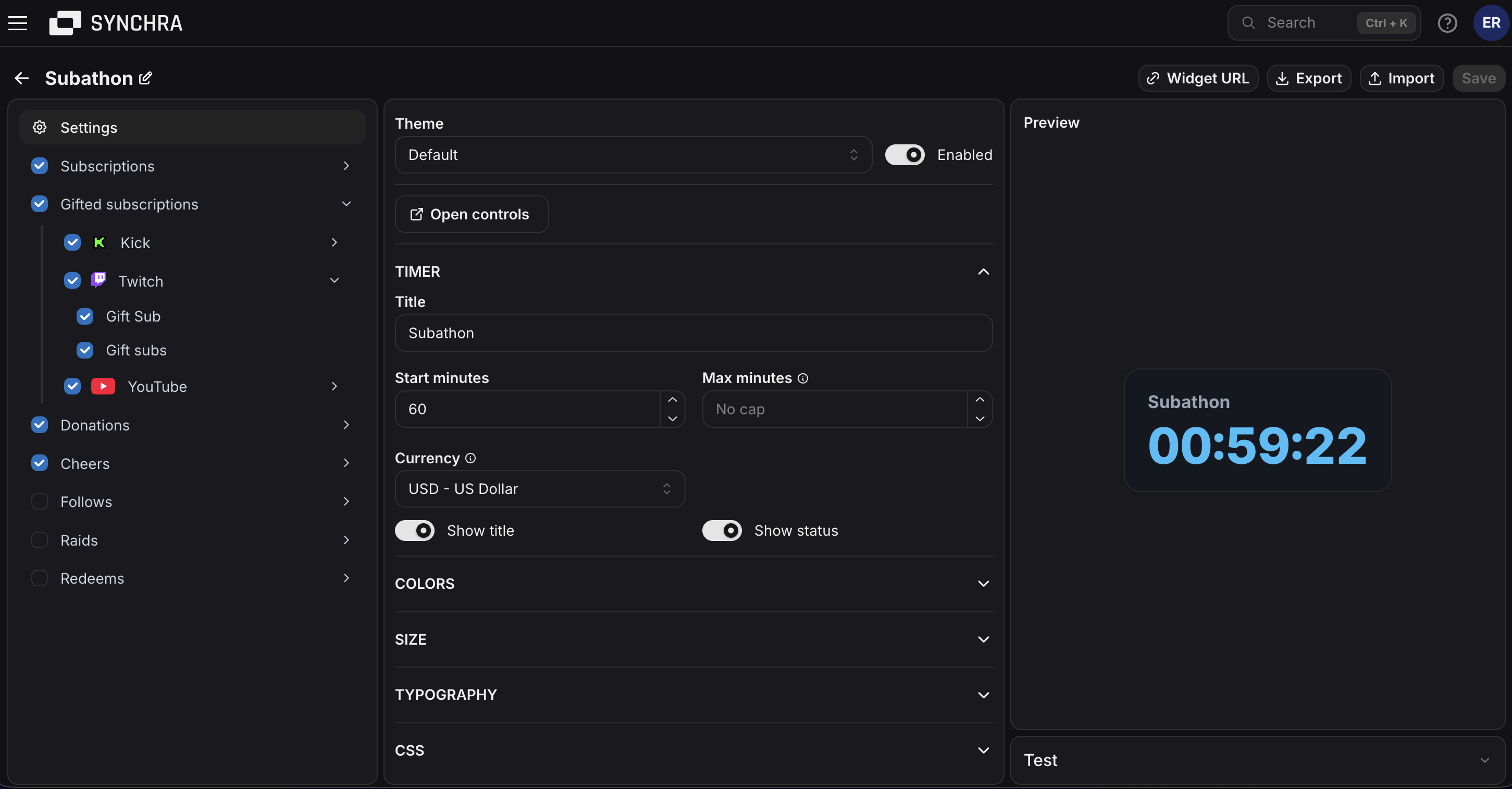Open the Theme Default dropdown
The image size is (1512, 789).
point(634,155)
